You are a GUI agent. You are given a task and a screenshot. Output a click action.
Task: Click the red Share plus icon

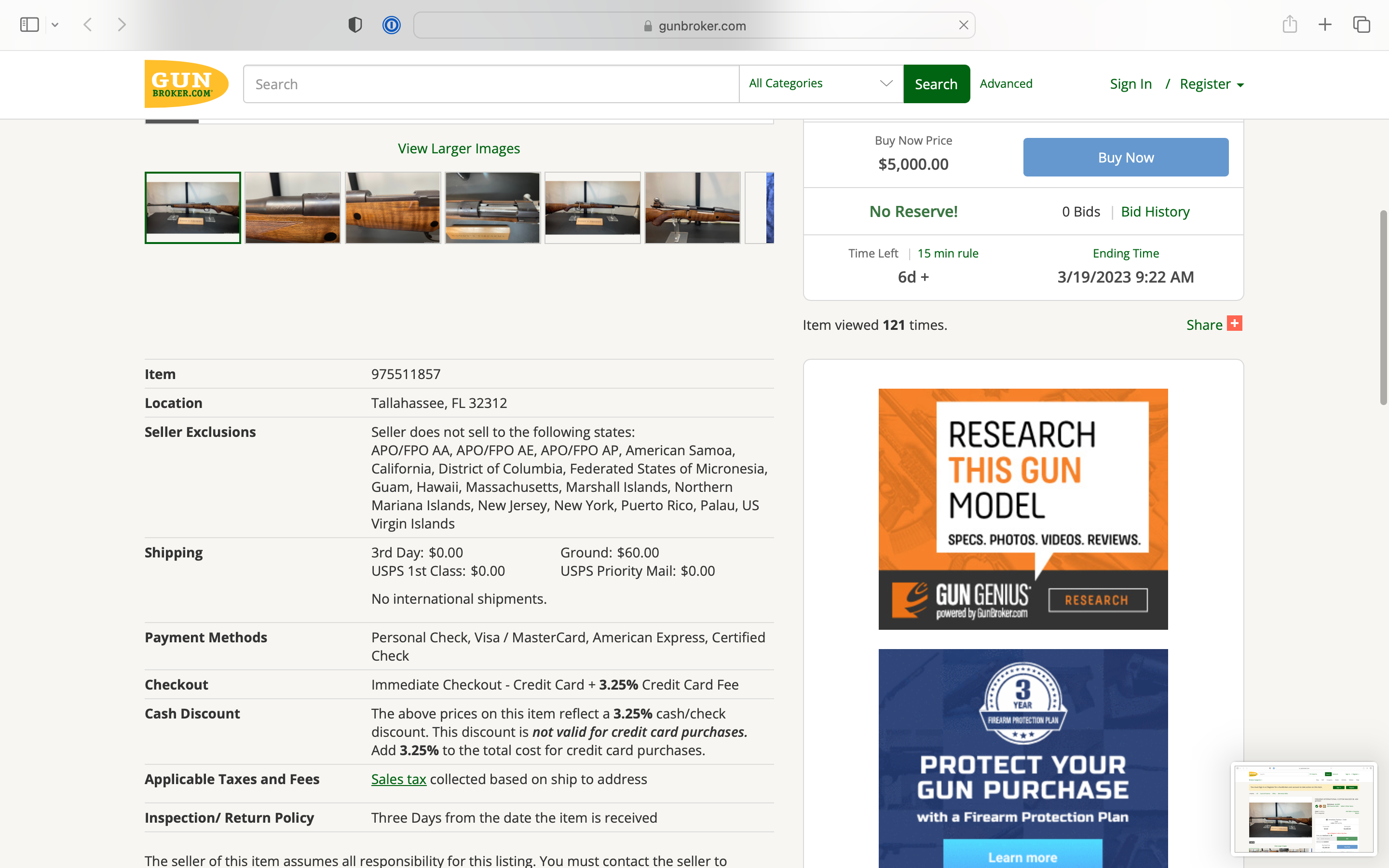click(1234, 324)
